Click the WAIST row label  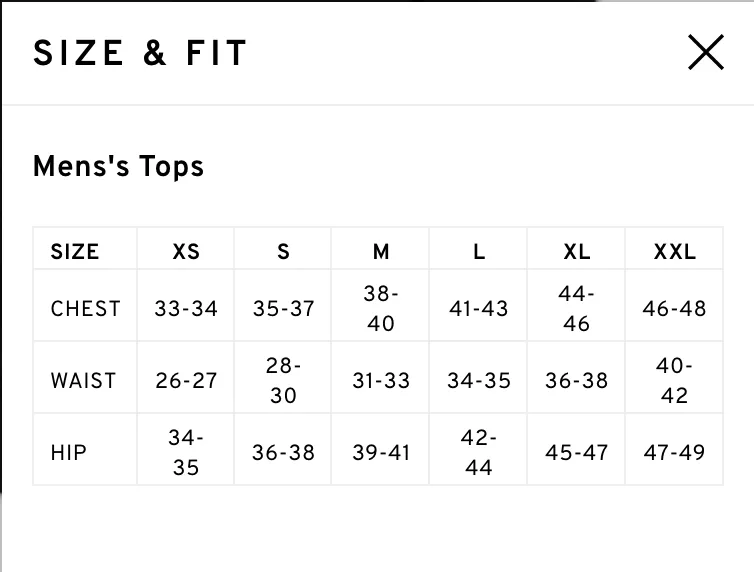click(x=83, y=380)
